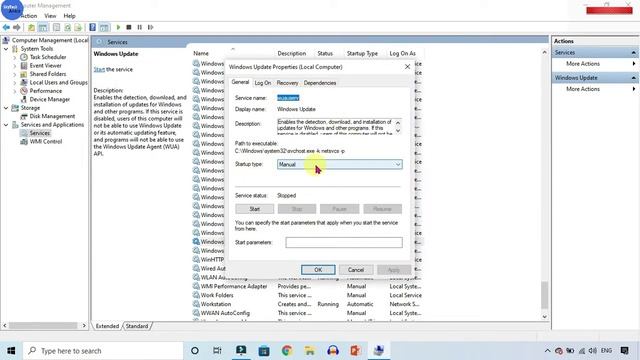Go forward using the toolbar right arrow
Viewport: 640px width, 360px height.
pyautogui.click(x=17, y=27)
